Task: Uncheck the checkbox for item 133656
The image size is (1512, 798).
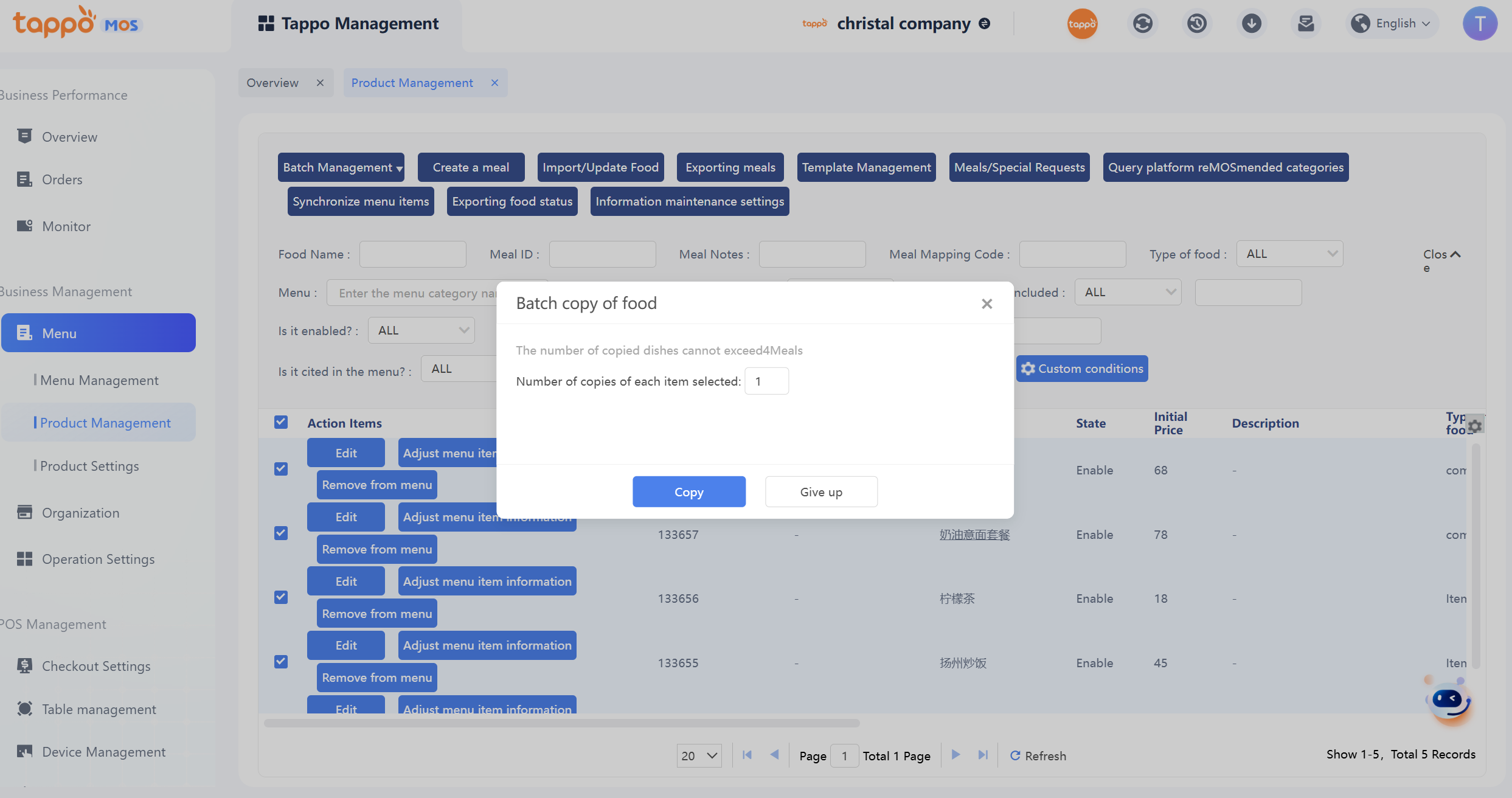Action: tap(281, 597)
